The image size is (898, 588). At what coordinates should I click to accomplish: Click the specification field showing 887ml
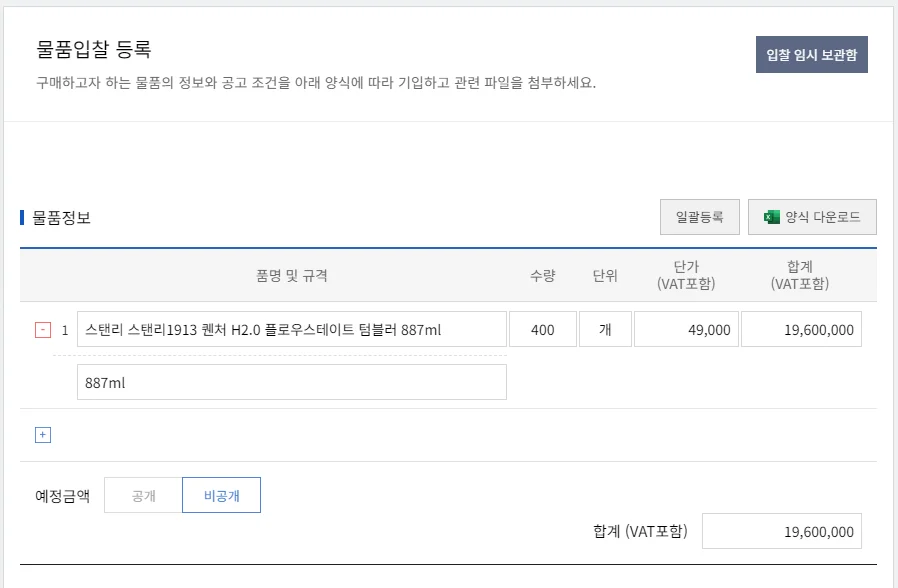[292, 381]
